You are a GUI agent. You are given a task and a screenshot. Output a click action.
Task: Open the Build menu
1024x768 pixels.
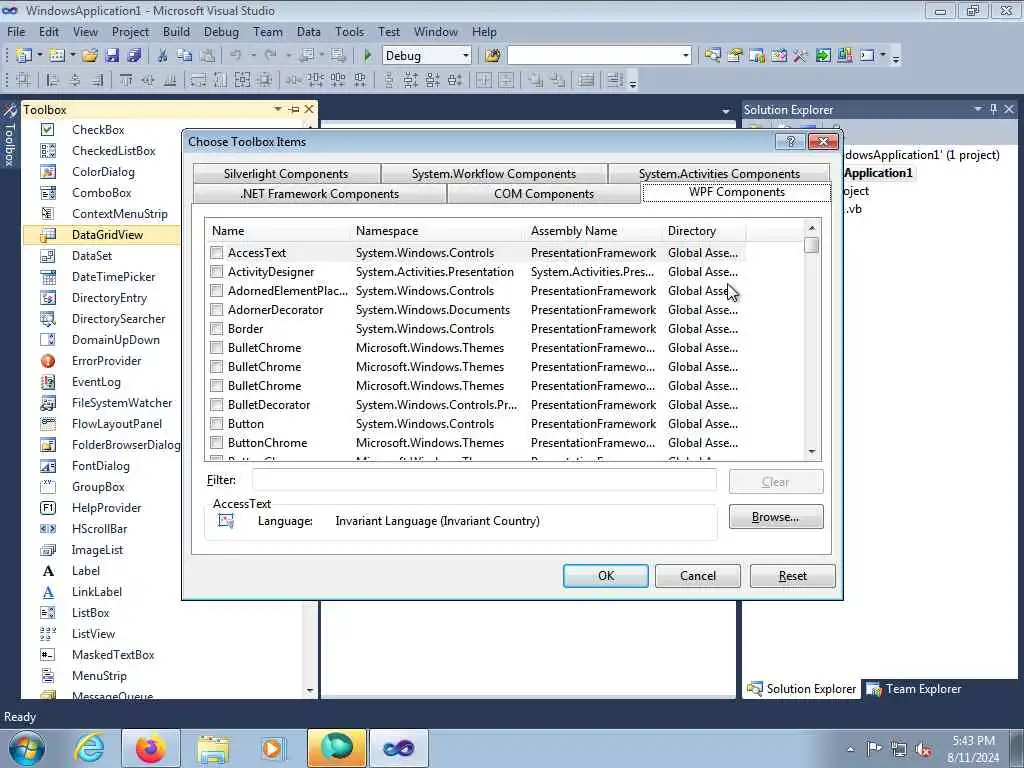pos(176,31)
